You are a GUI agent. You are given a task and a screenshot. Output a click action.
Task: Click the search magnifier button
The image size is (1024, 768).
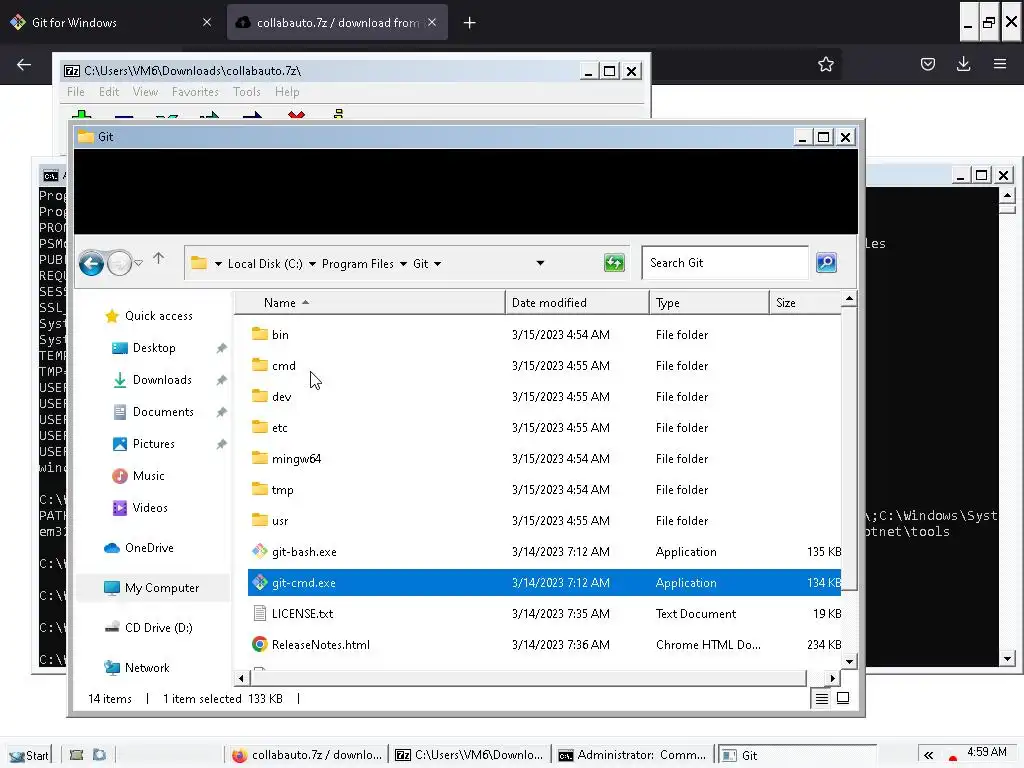(x=826, y=263)
